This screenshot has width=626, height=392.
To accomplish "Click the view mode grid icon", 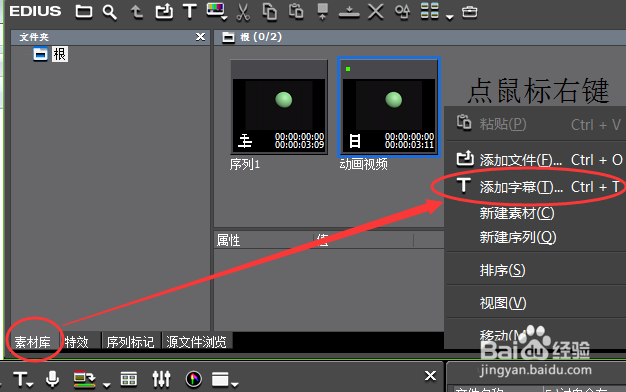I will click(430, 11).
